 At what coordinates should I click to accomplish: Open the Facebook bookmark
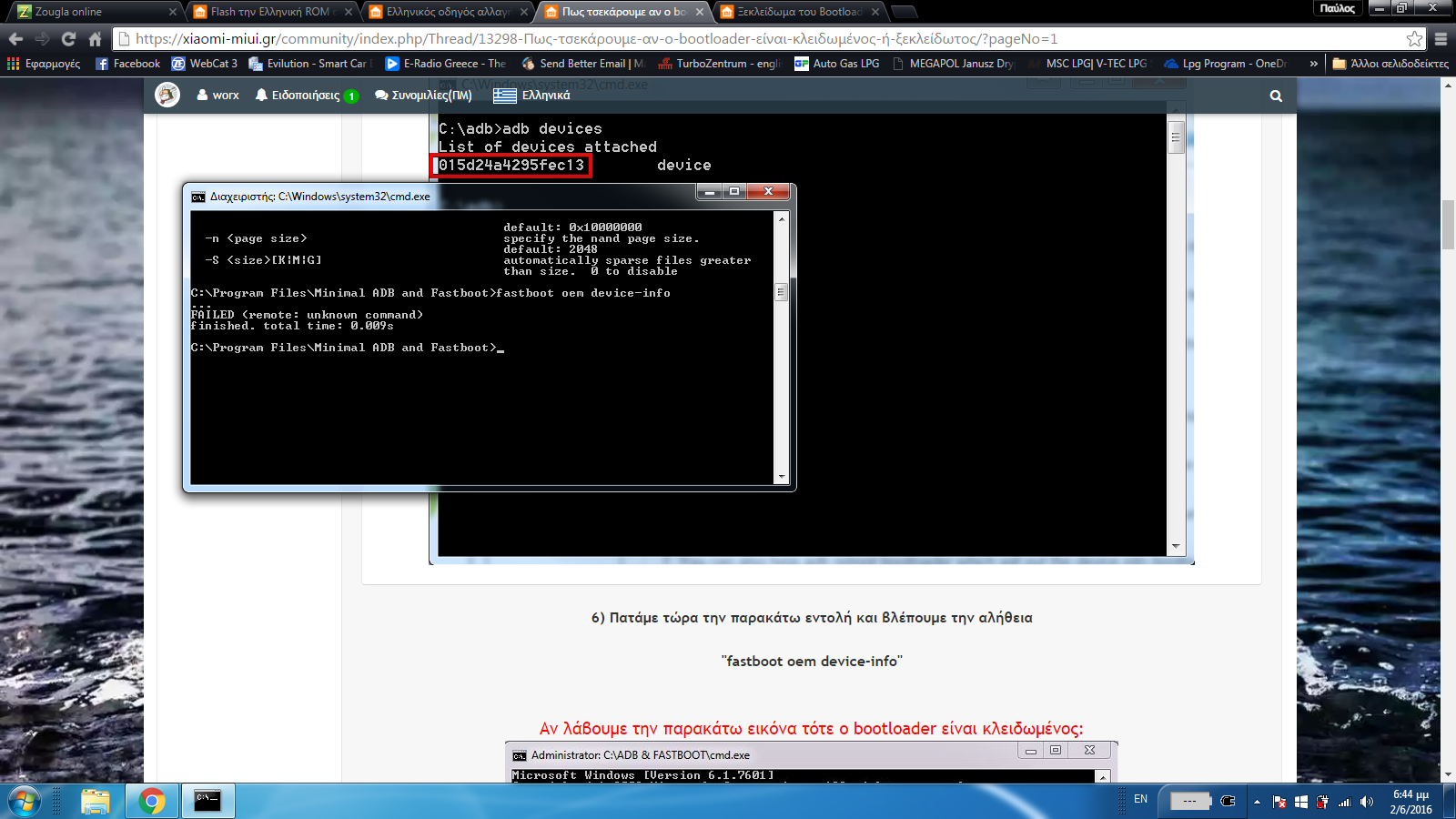(128, 64)
